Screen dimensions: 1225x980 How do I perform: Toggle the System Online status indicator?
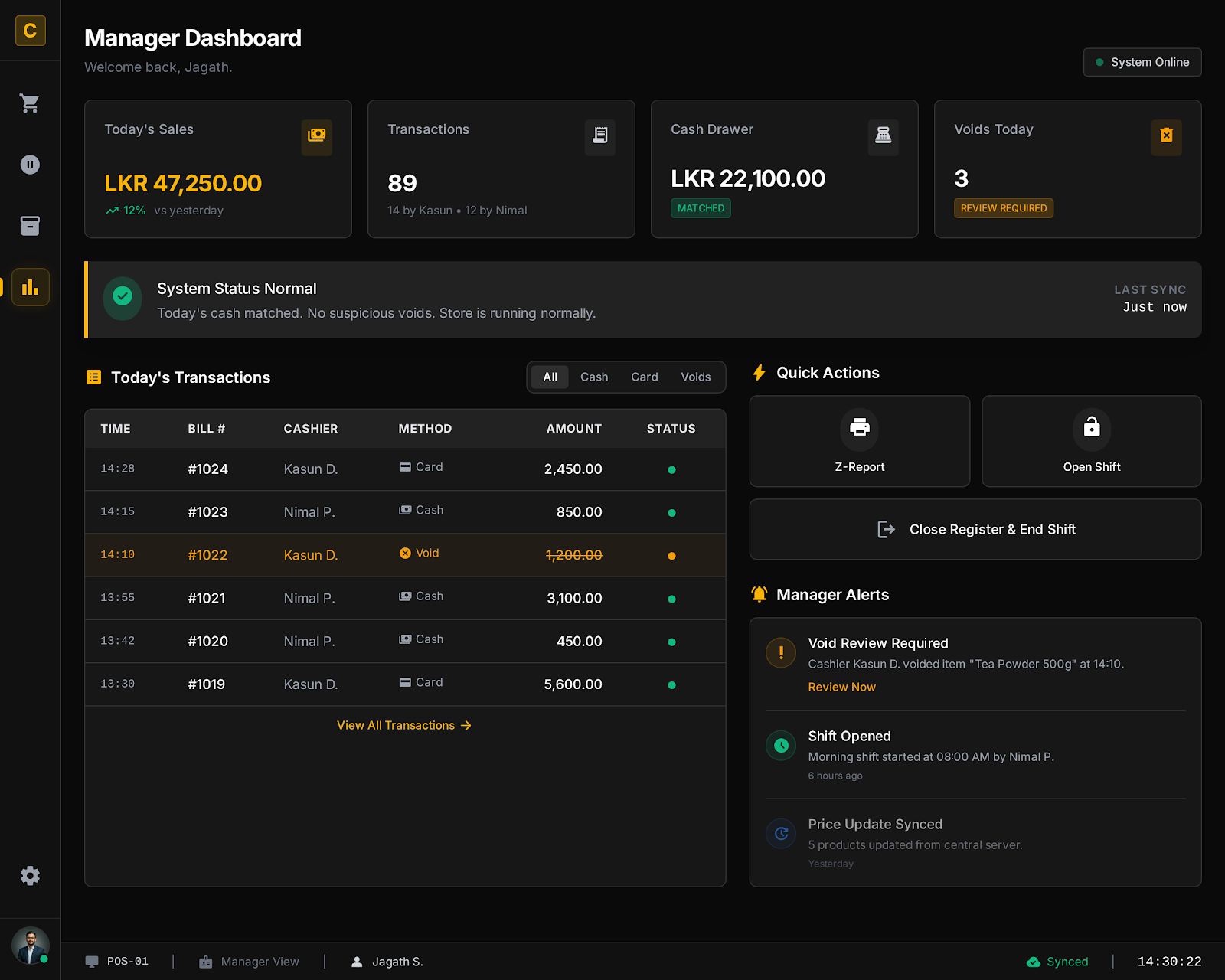tap(1142, 62)
